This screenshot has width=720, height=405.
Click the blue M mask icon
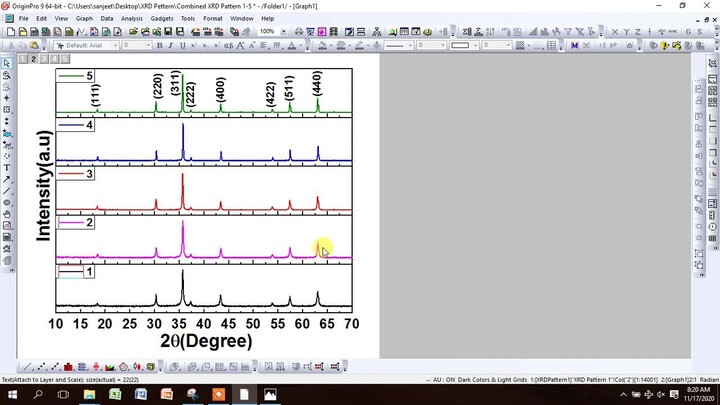click(574, 45)
